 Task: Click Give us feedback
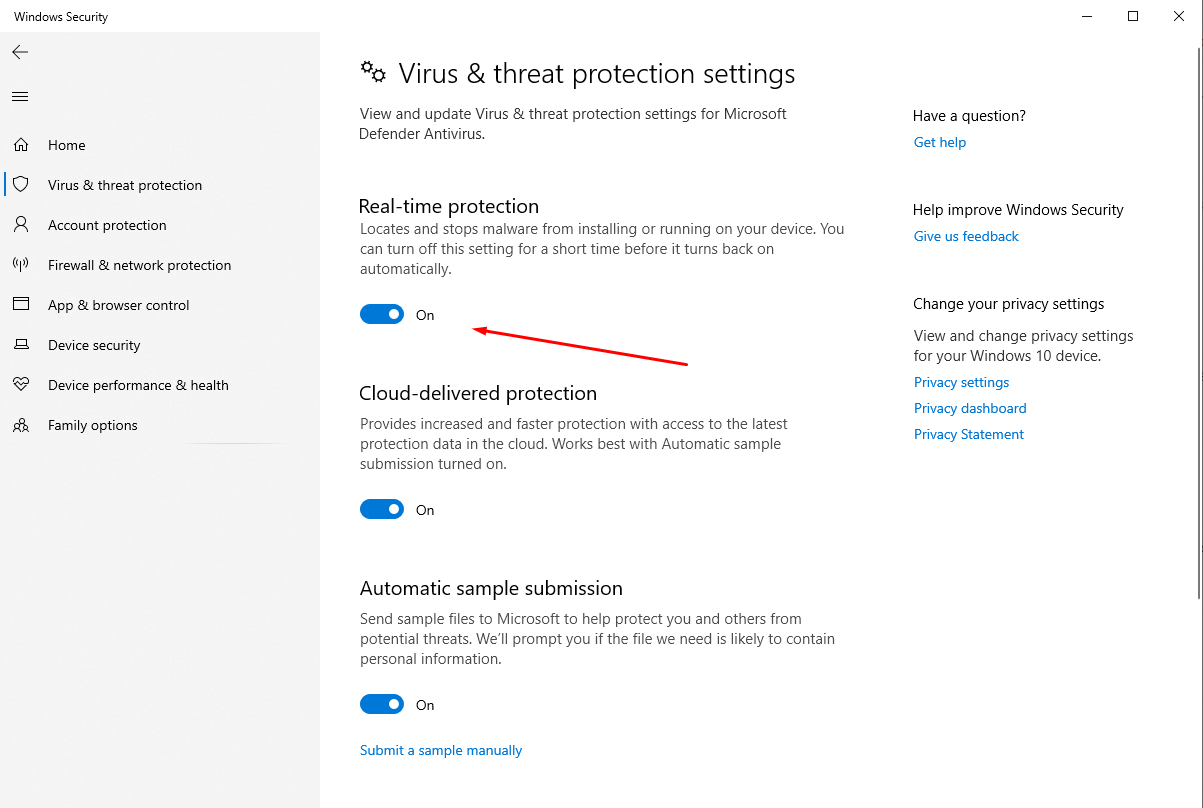(x=965, y=236)
